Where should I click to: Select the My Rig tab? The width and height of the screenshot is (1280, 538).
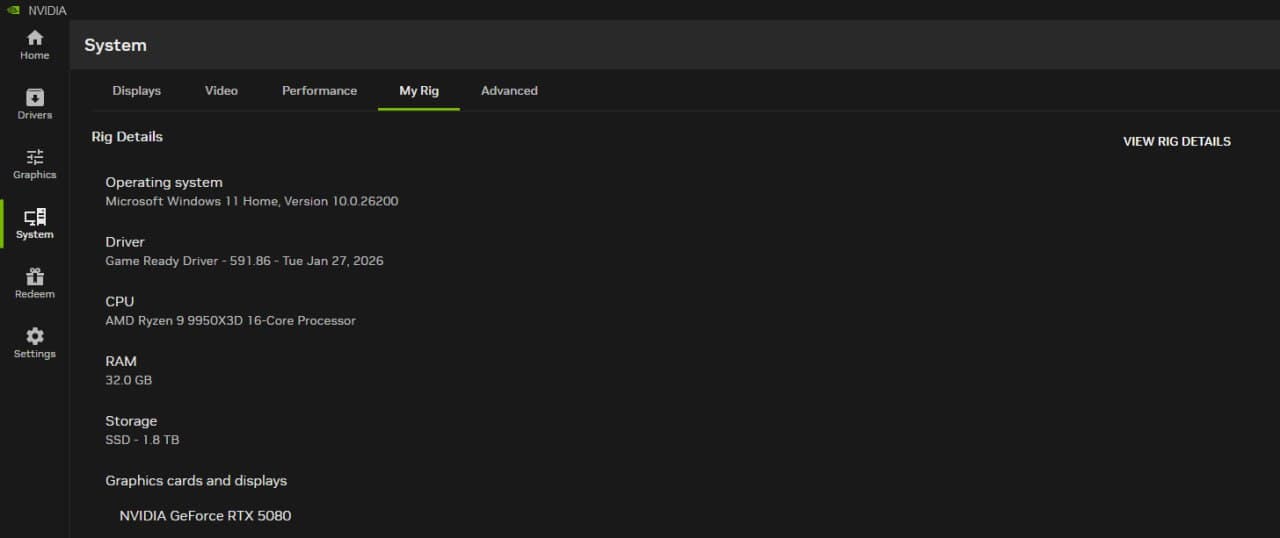tap(419, 90)
